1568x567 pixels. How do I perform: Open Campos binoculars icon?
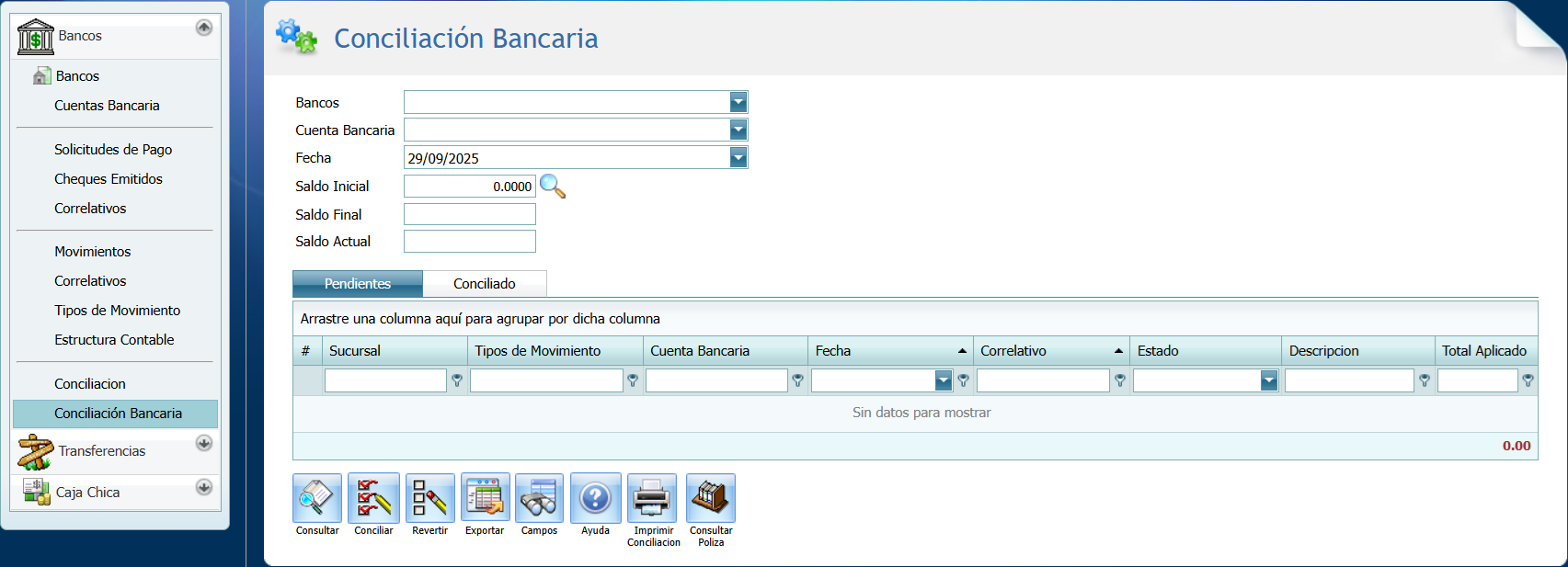[539, 499]
